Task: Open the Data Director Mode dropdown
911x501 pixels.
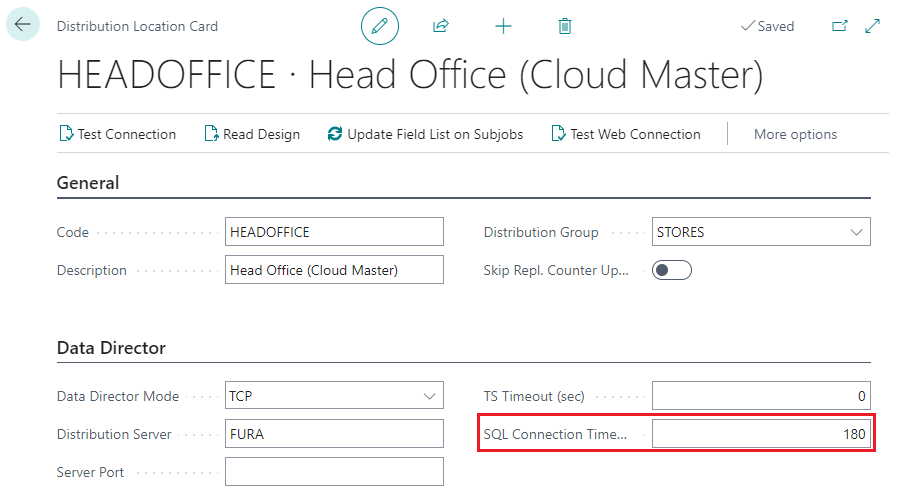Action: 429,396
